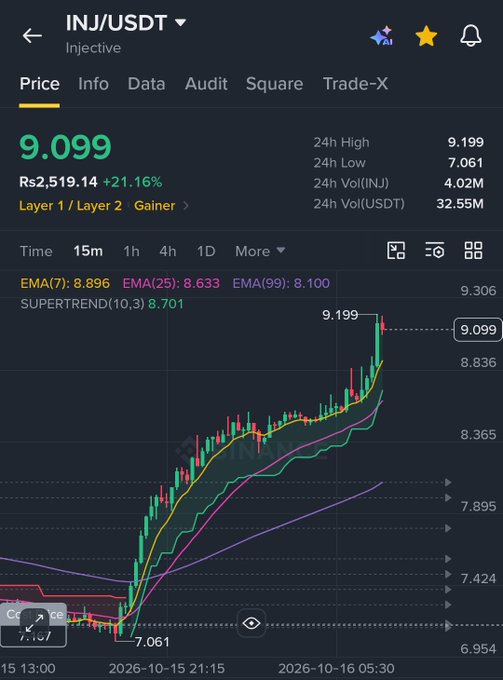Select the 4h interval
The height and width of the screenshot is (680, 503).
tap(168, 251)
